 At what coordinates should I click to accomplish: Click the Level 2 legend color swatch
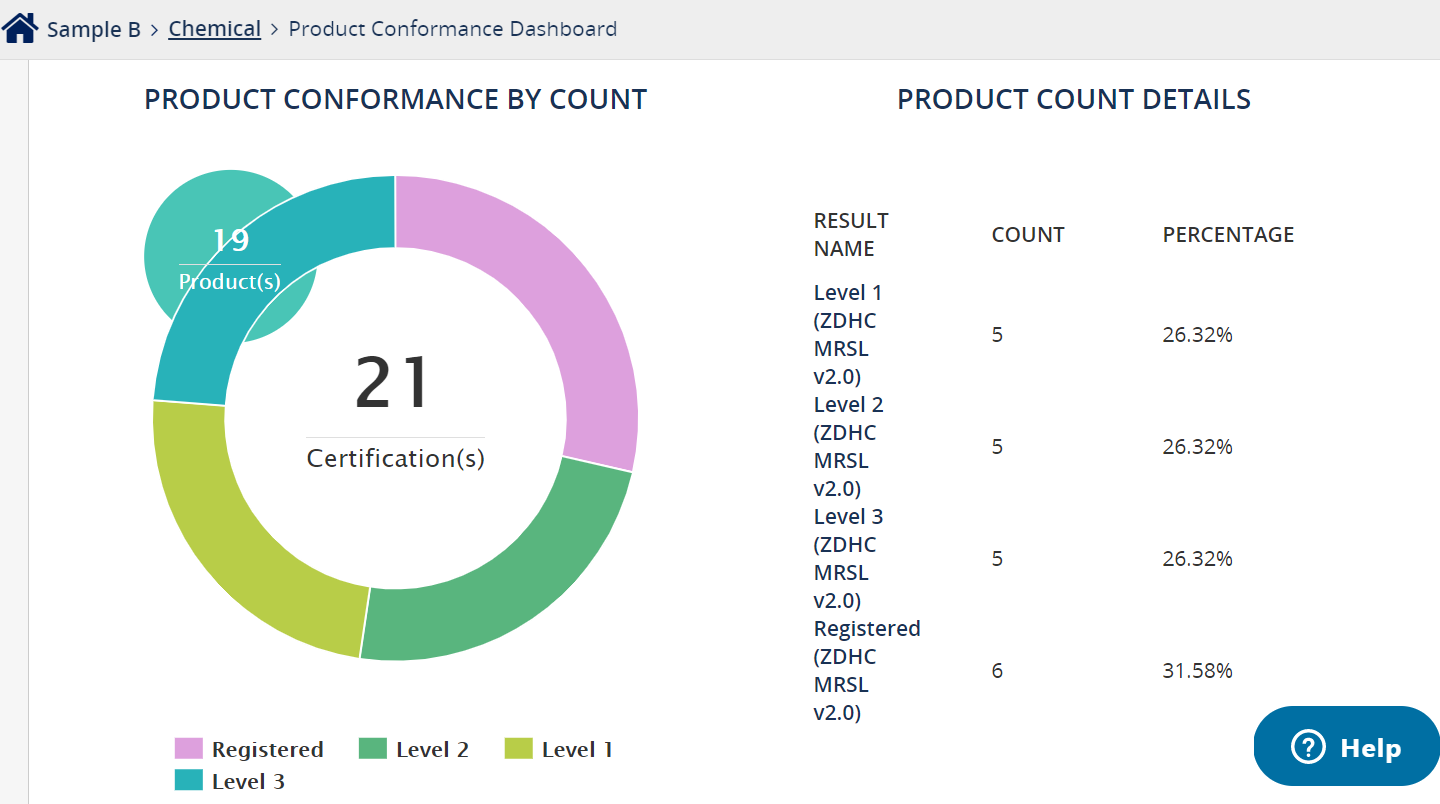373,749
